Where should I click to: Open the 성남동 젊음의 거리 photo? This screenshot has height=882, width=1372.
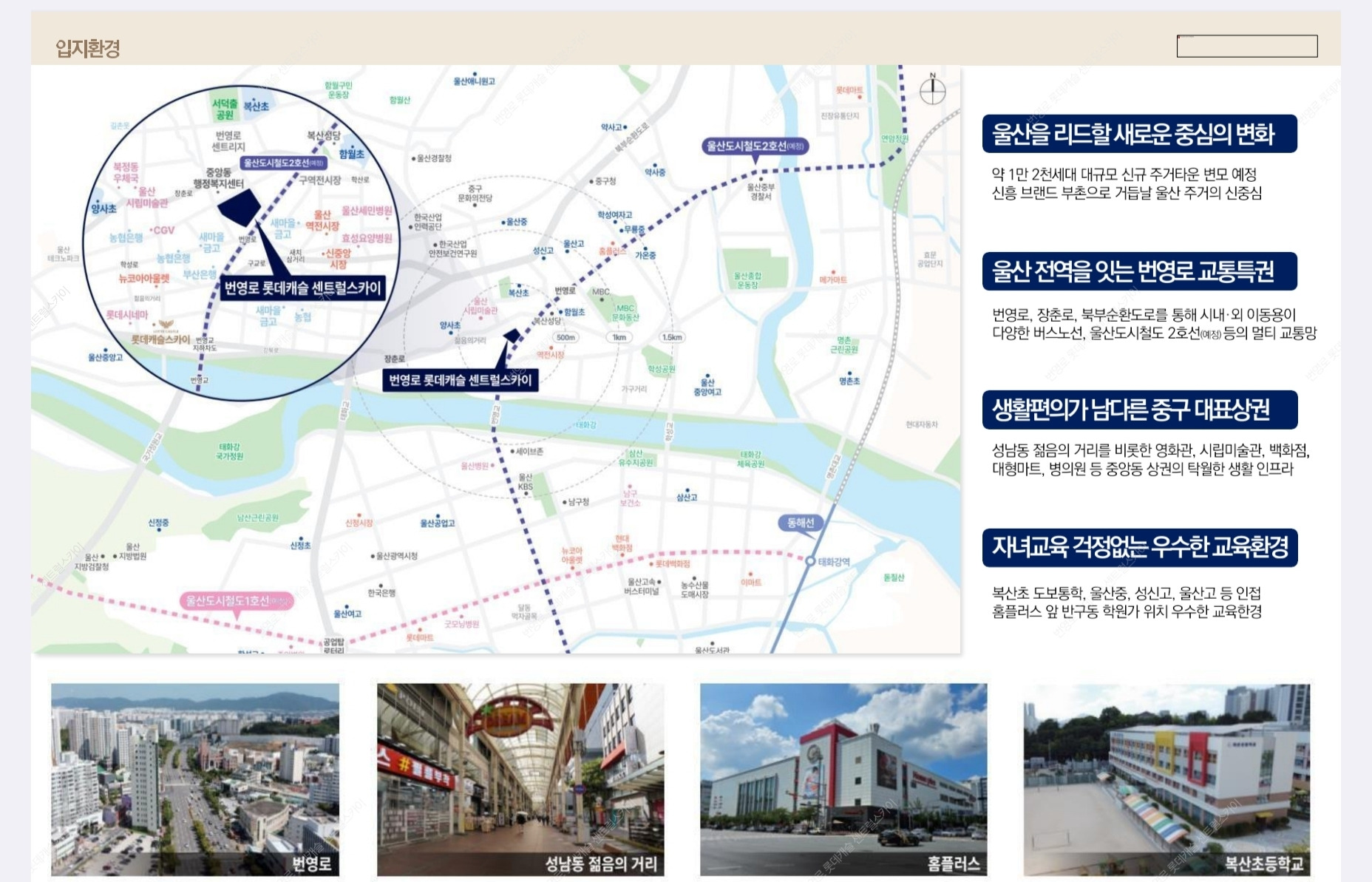(520, 779)
